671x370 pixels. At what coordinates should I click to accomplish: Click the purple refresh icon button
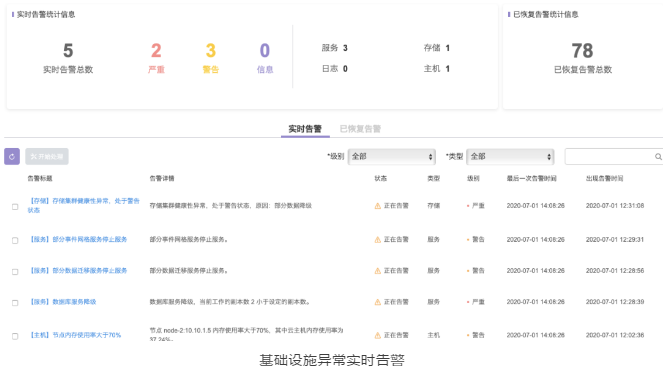(12, 157)
